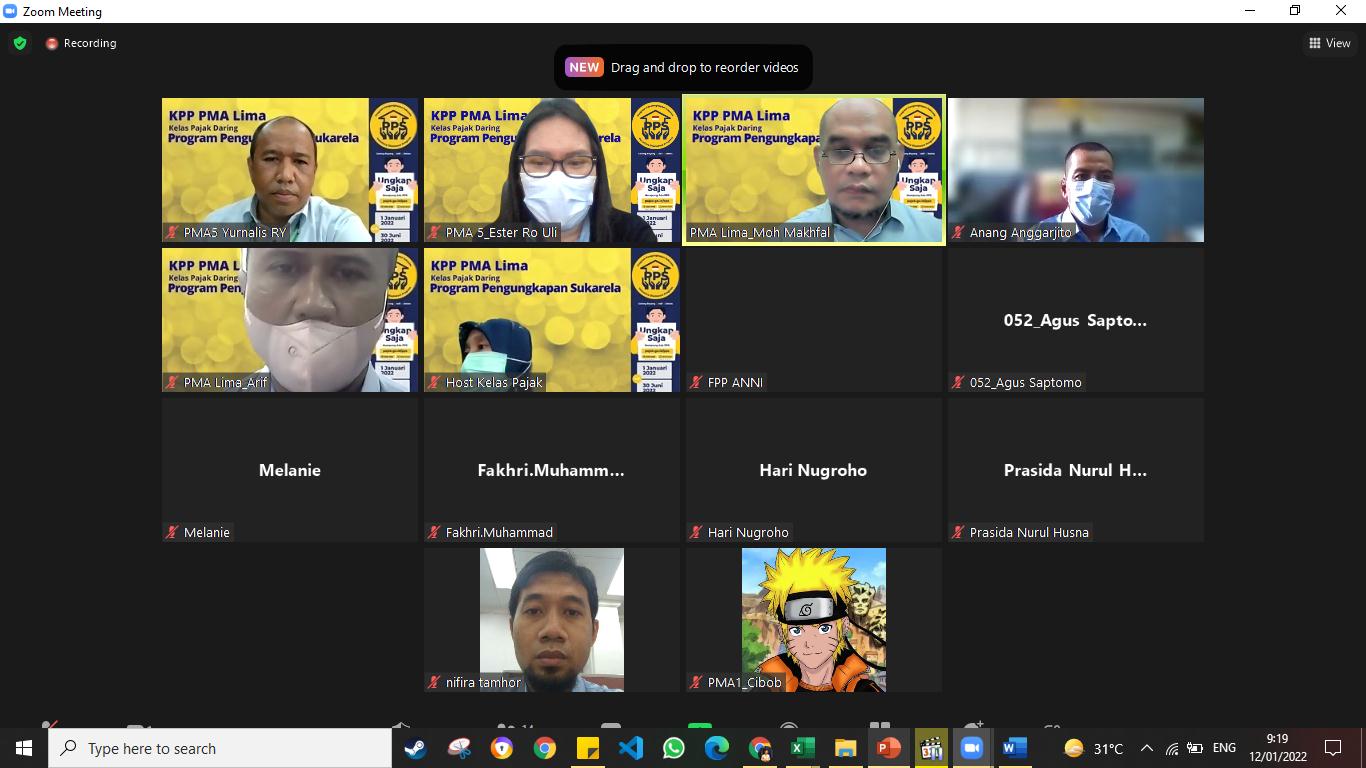Switch to PowerPoint in the taskbar
1366x768 pixels.
tap(888, 748)
